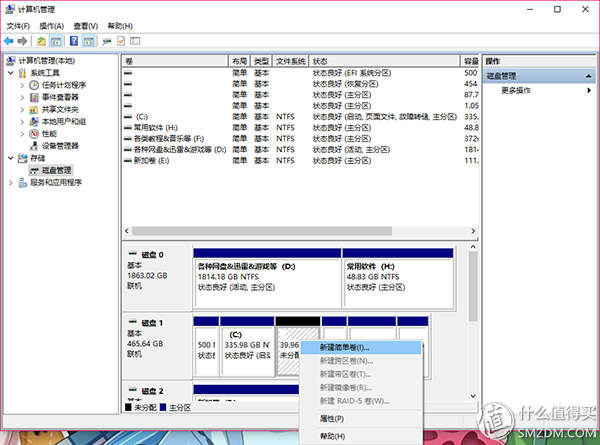The width and height of the screenshot is (600, 445).
Task: Collapse the System Tools (系统工具) node
Action: click(12, 73)
